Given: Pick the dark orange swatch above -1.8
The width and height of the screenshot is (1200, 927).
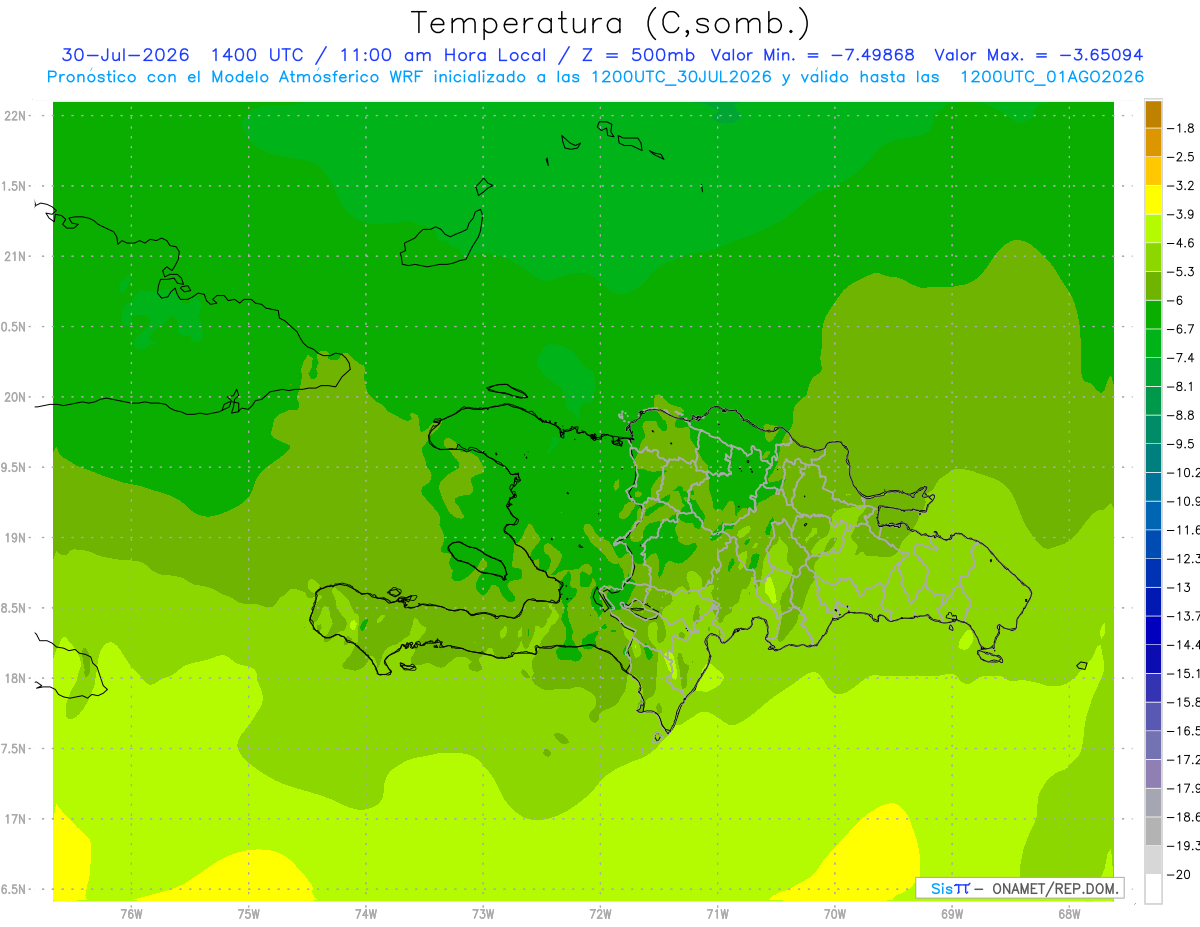Looking at the screenshot, I should 1153,114.
